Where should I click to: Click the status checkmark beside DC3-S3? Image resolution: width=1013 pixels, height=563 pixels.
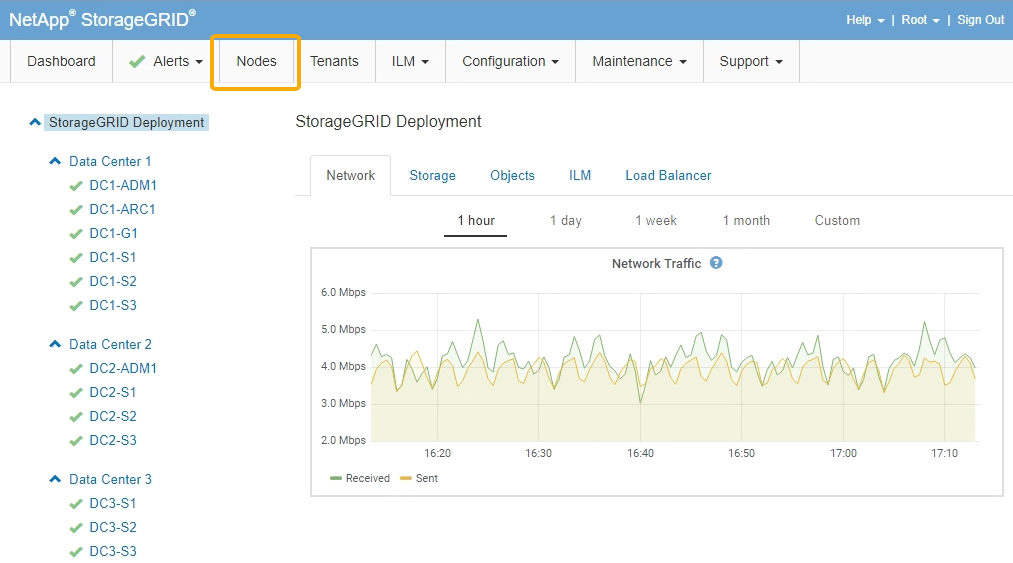[x=75, y=552]
